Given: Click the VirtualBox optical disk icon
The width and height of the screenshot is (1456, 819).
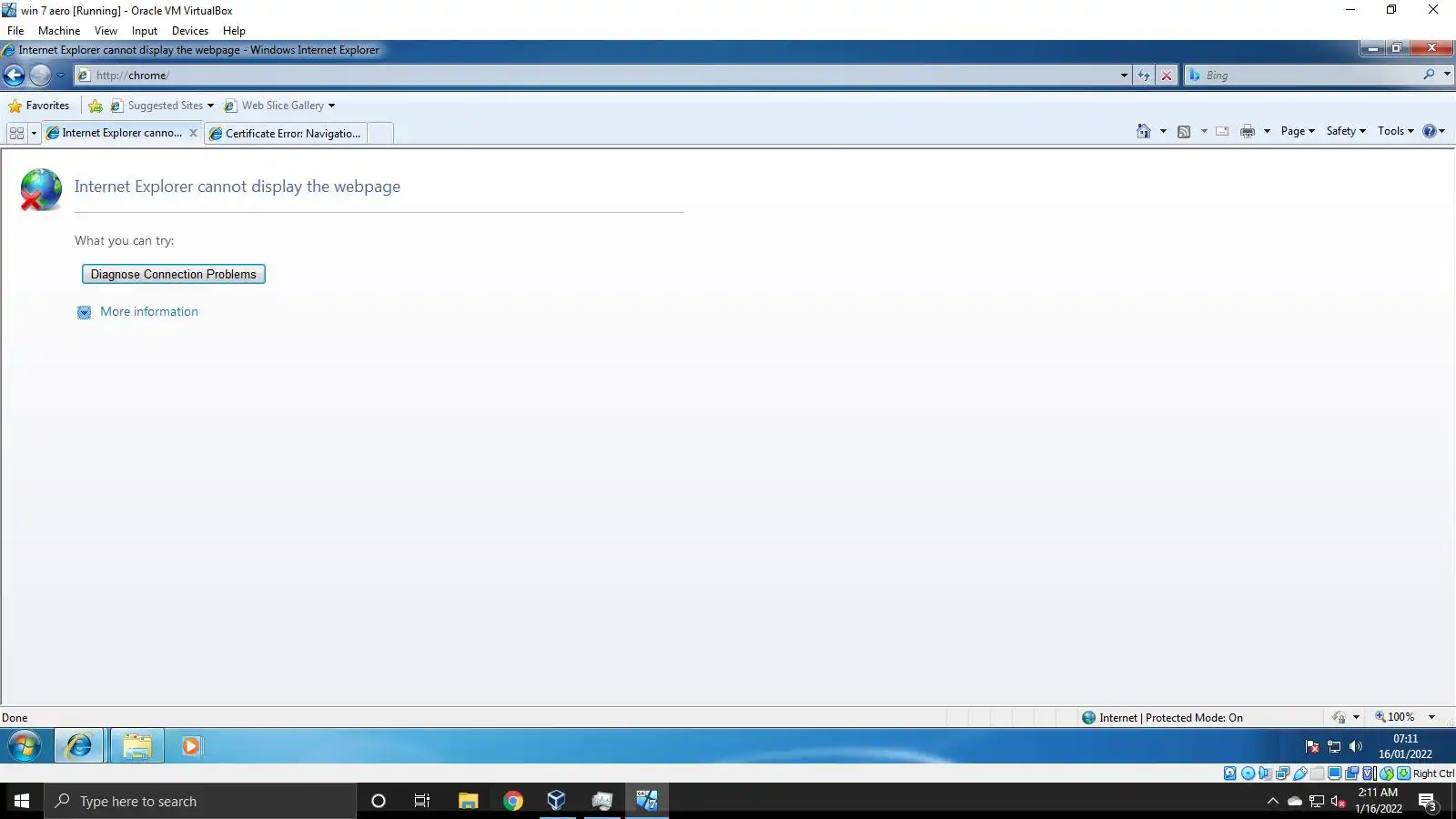Looking at the screenshot, I should (1248, 773).
